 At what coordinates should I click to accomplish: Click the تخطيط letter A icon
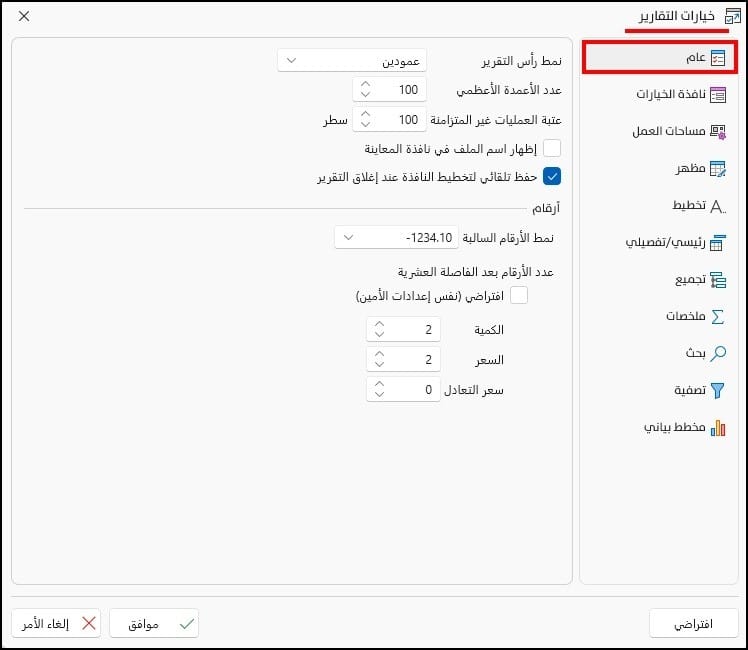717,206
